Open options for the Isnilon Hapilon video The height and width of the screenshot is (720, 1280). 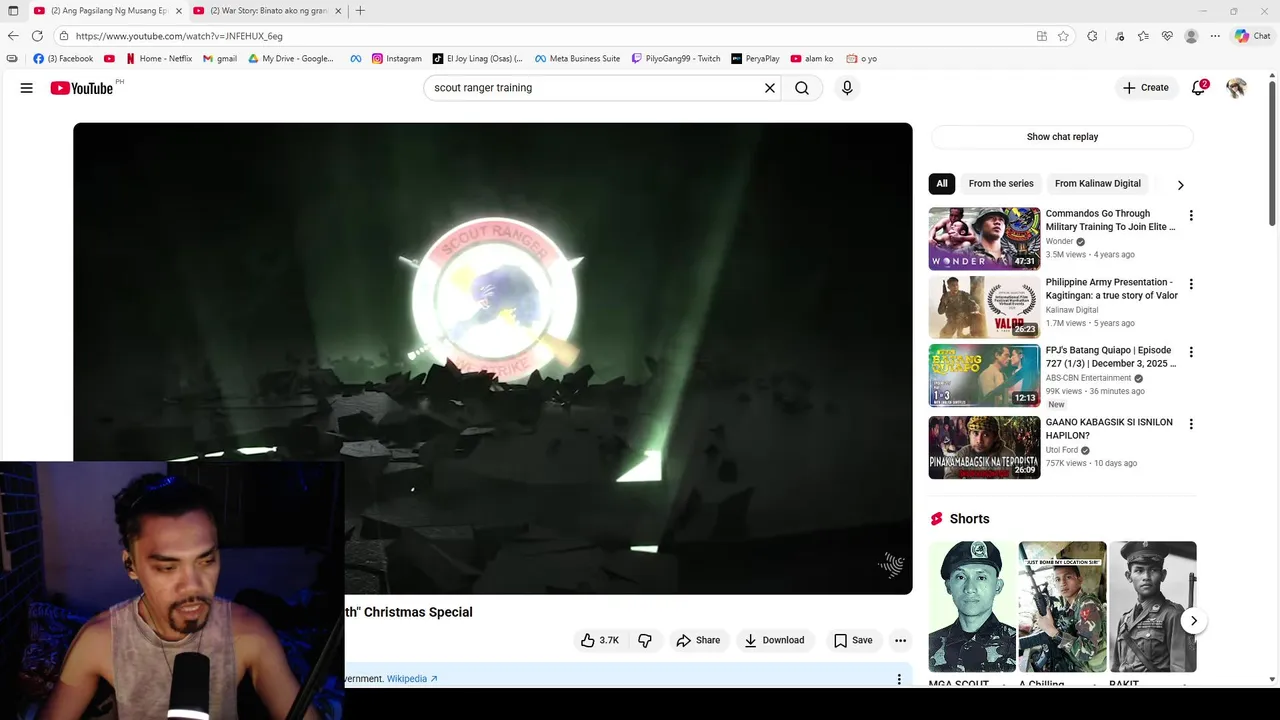tap(1190, 424)
